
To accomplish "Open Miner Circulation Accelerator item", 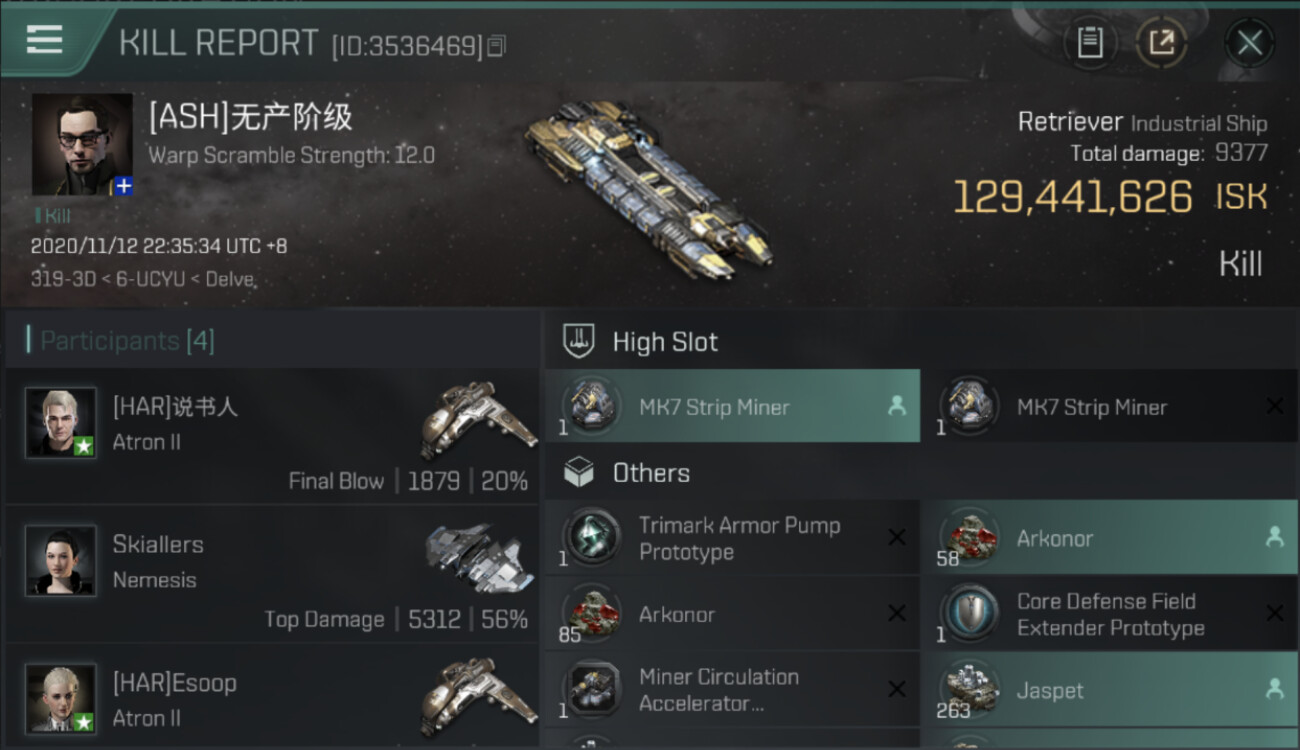I will tap(732, 690).
